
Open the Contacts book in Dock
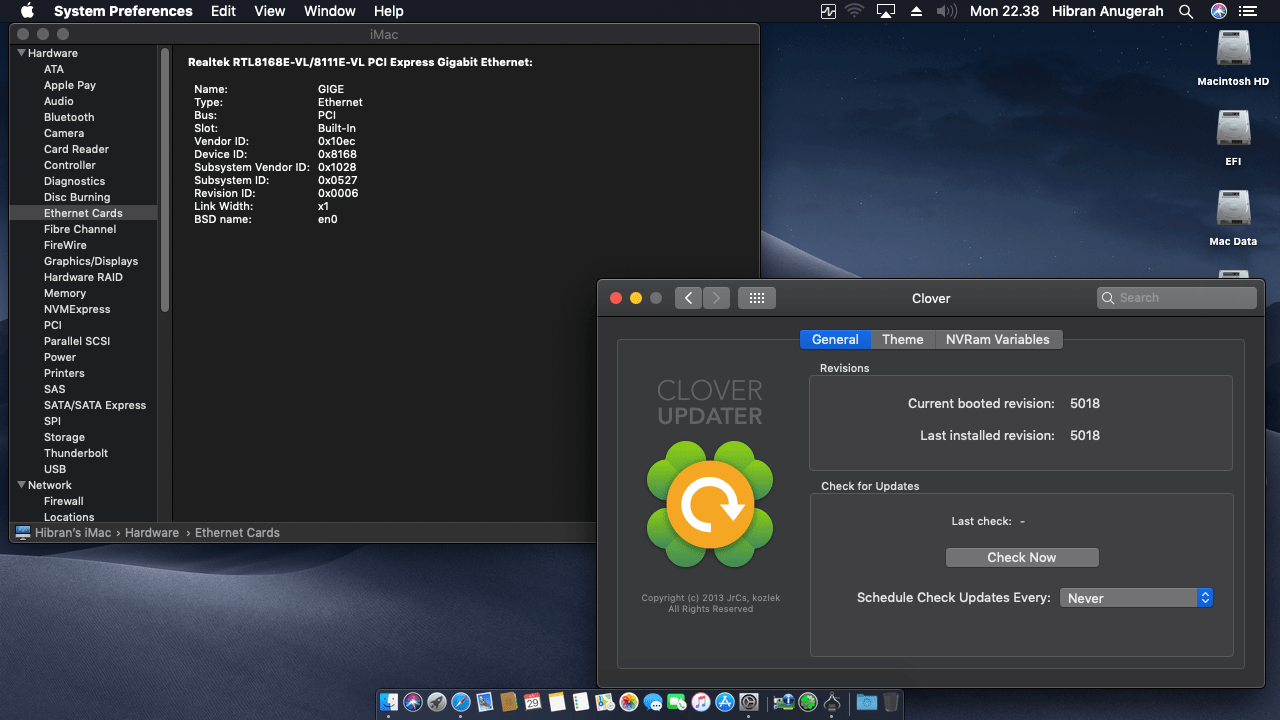tap(508, 703)
